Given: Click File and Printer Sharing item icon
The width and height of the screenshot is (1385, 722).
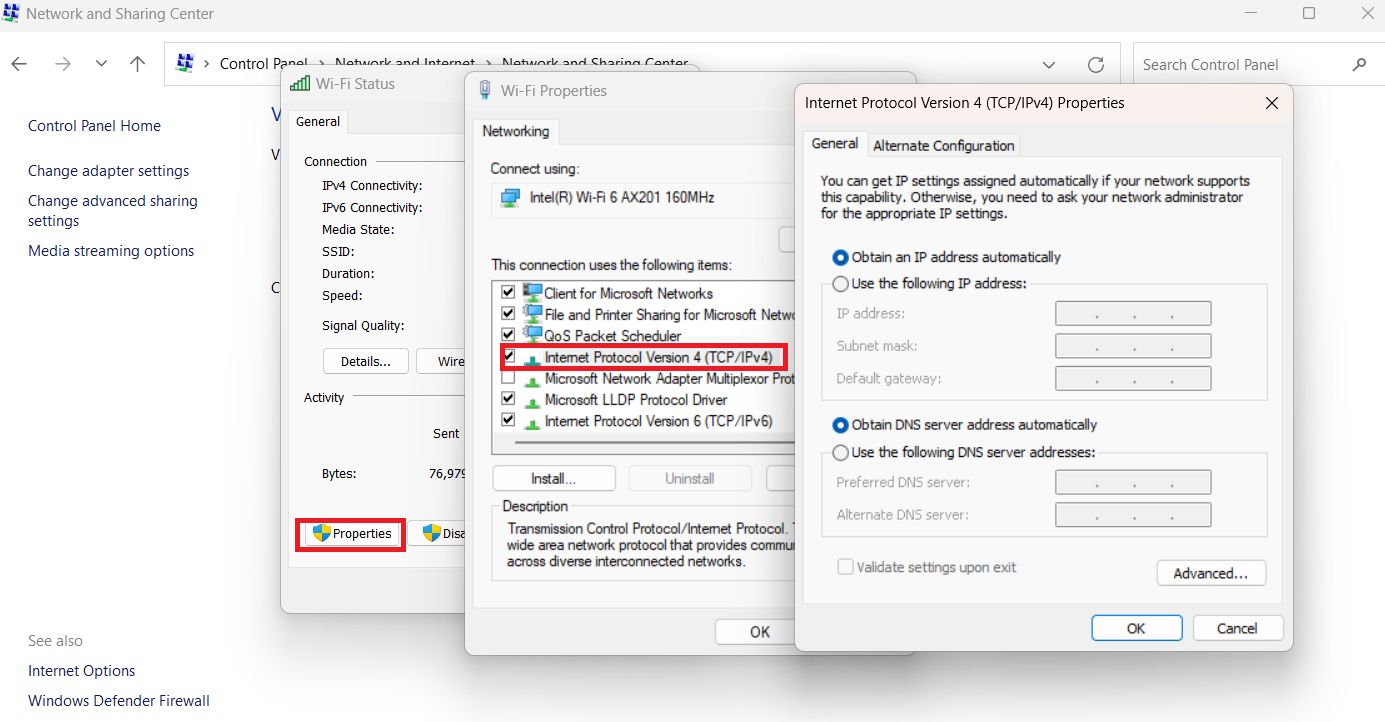Looking at the screenshot, I should pos(532,314).
